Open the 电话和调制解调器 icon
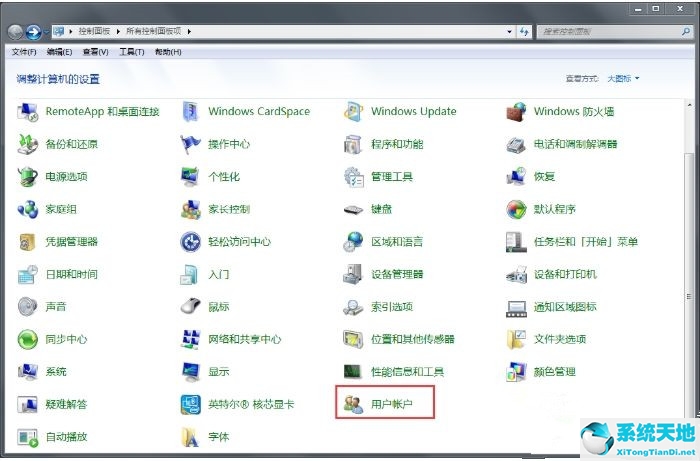This screenshot has width=700, height=461. tap(516, 144)
